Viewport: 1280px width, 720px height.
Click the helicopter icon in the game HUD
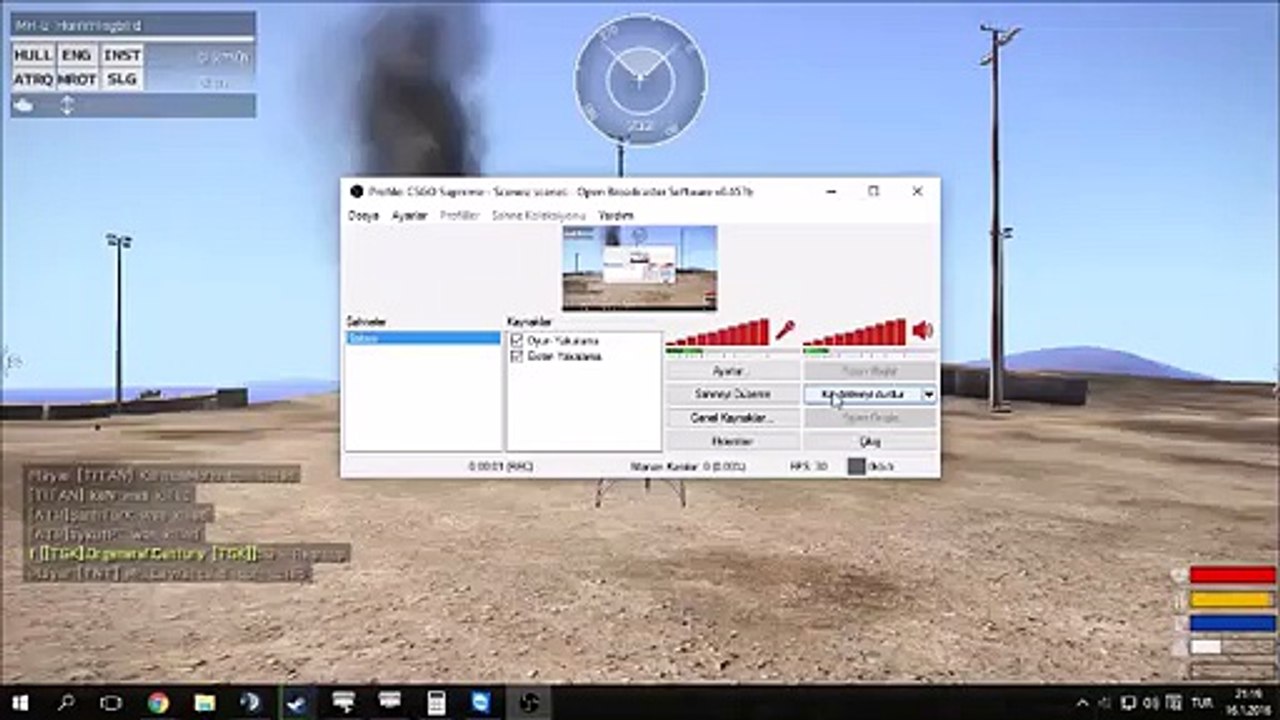pyautogui.click(x=25, y=105)
